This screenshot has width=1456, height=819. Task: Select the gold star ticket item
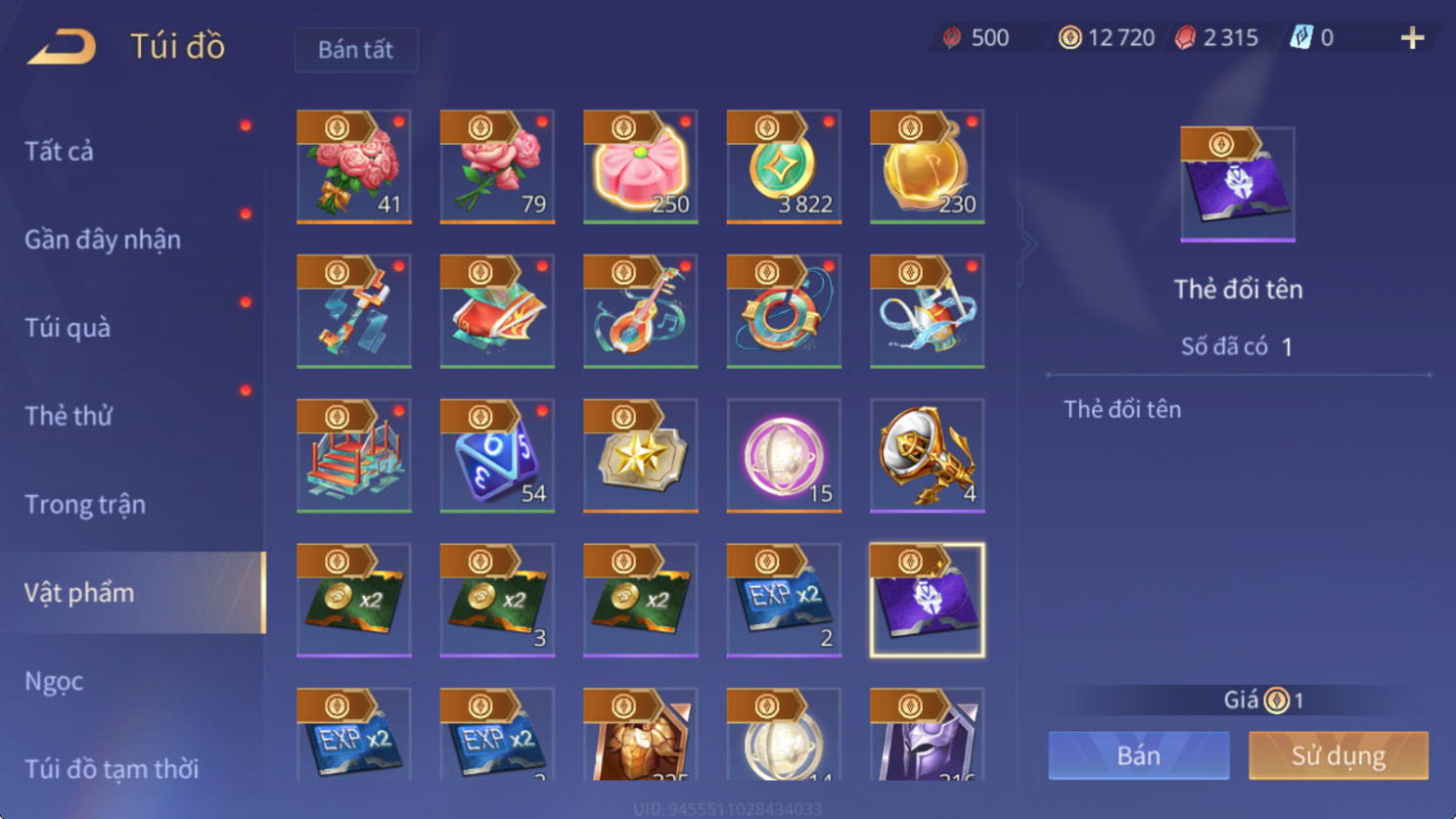point(641,455)
